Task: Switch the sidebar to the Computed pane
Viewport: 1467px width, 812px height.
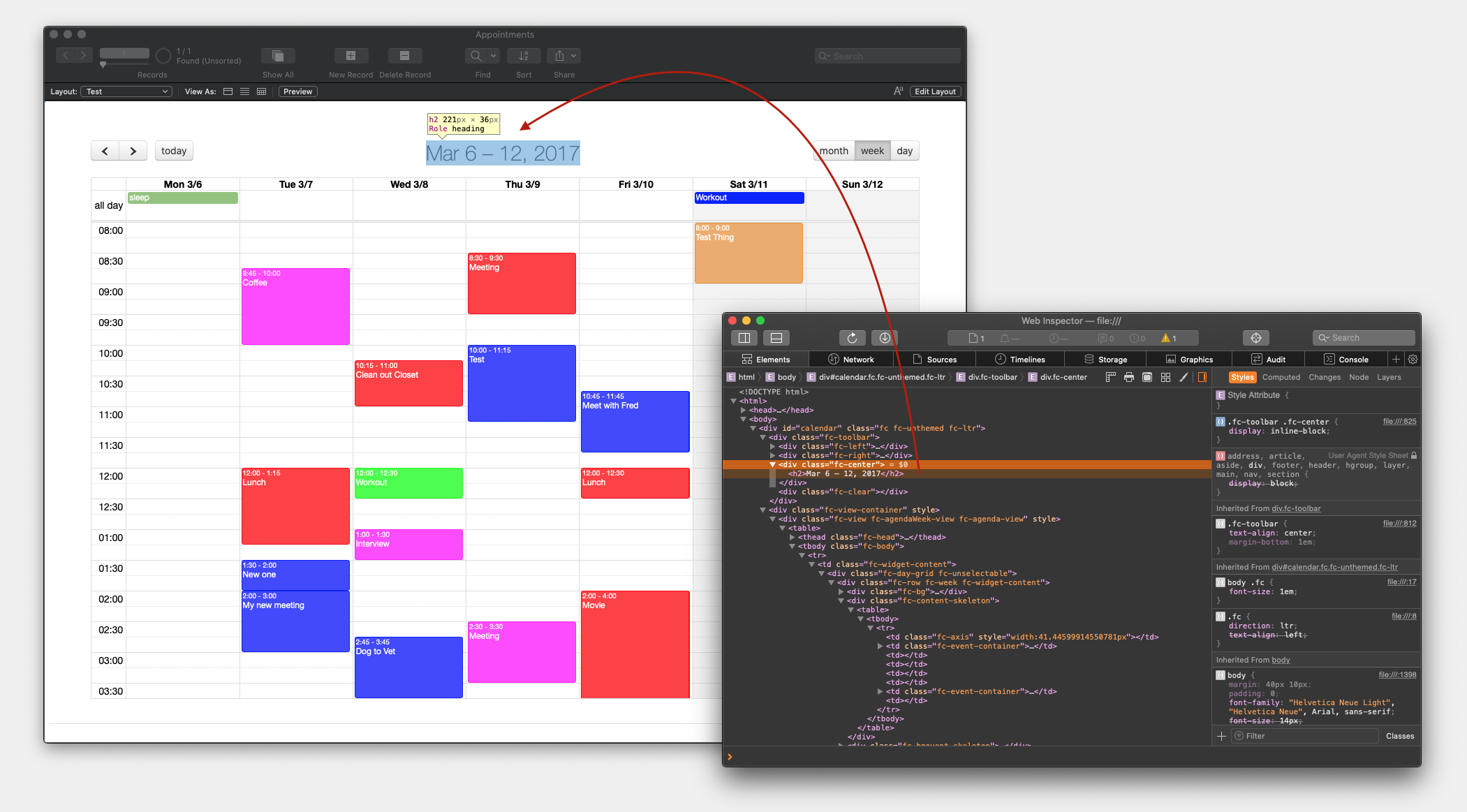Action: (x=1281, y=377)
